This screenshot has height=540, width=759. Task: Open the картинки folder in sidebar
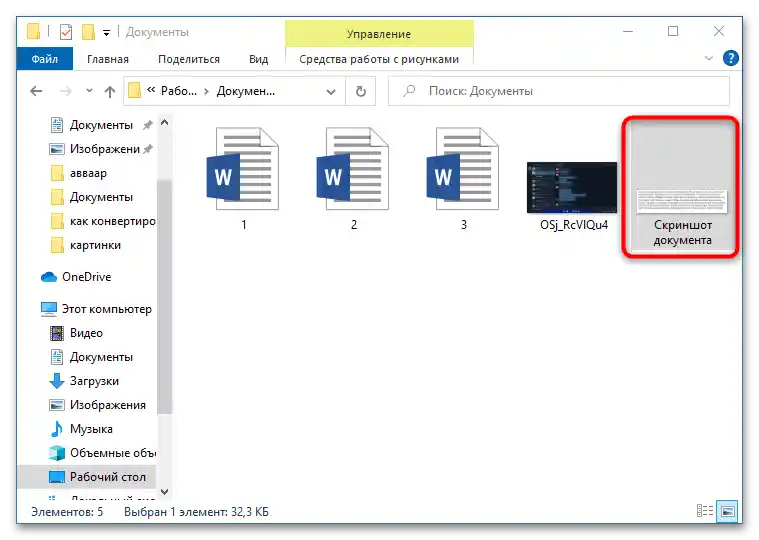[x=85, y=245]
